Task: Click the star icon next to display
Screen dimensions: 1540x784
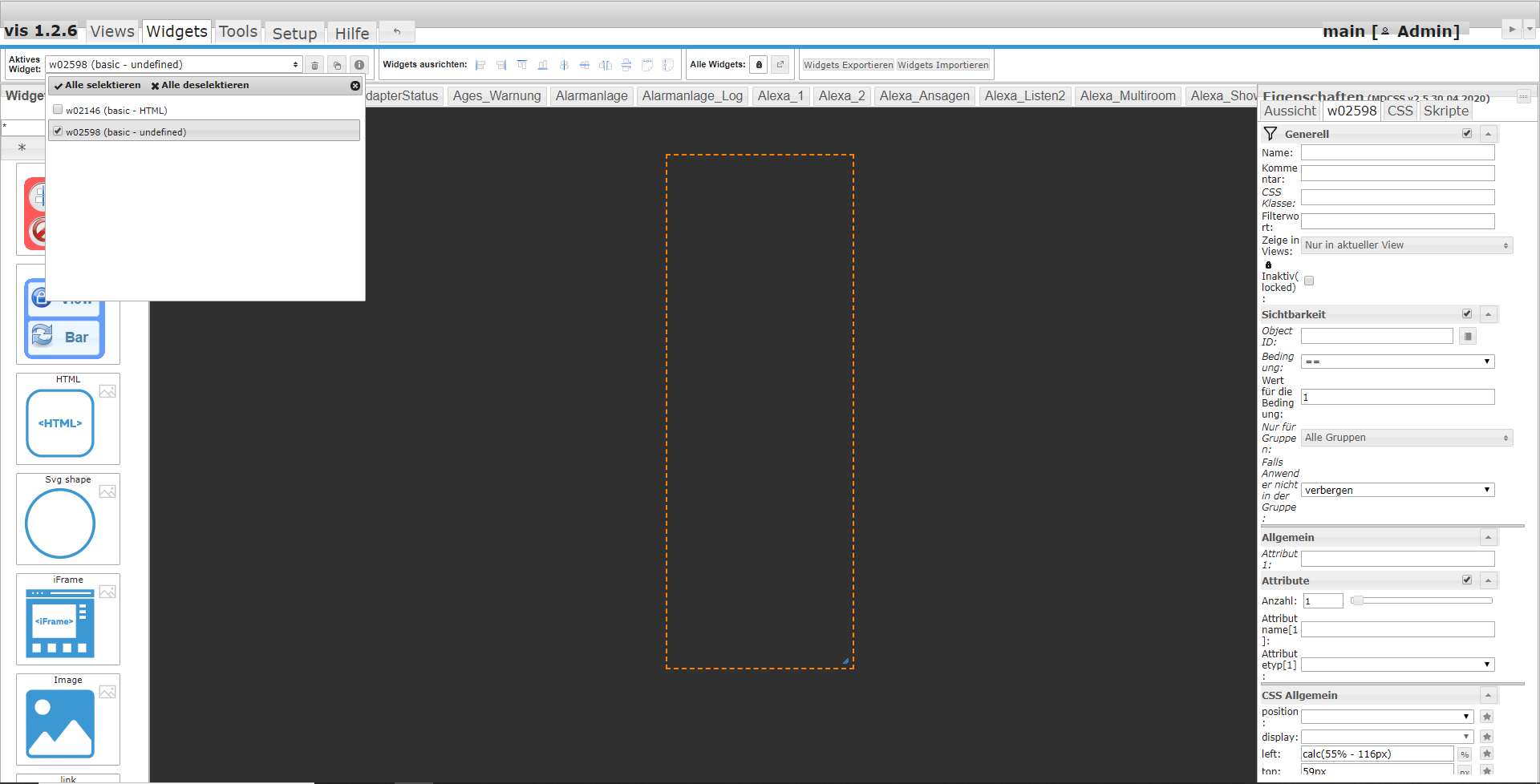Action: (x=1487, y=737)
